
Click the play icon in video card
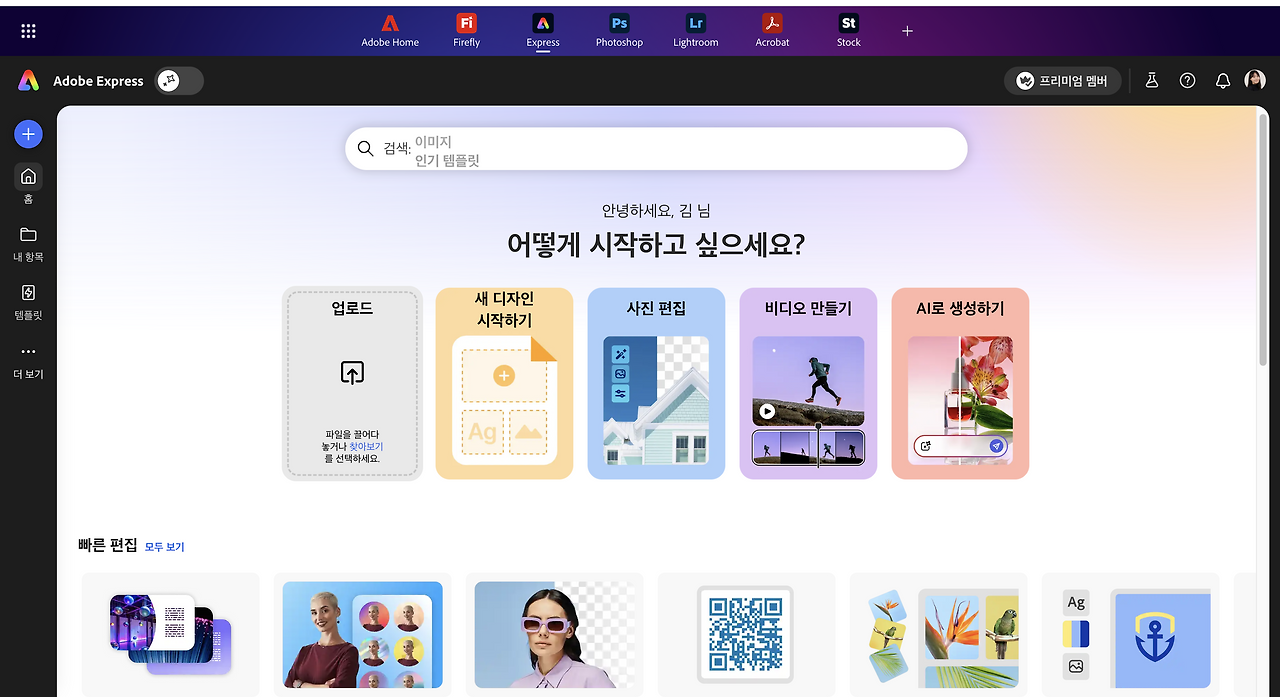pos(767,411)
